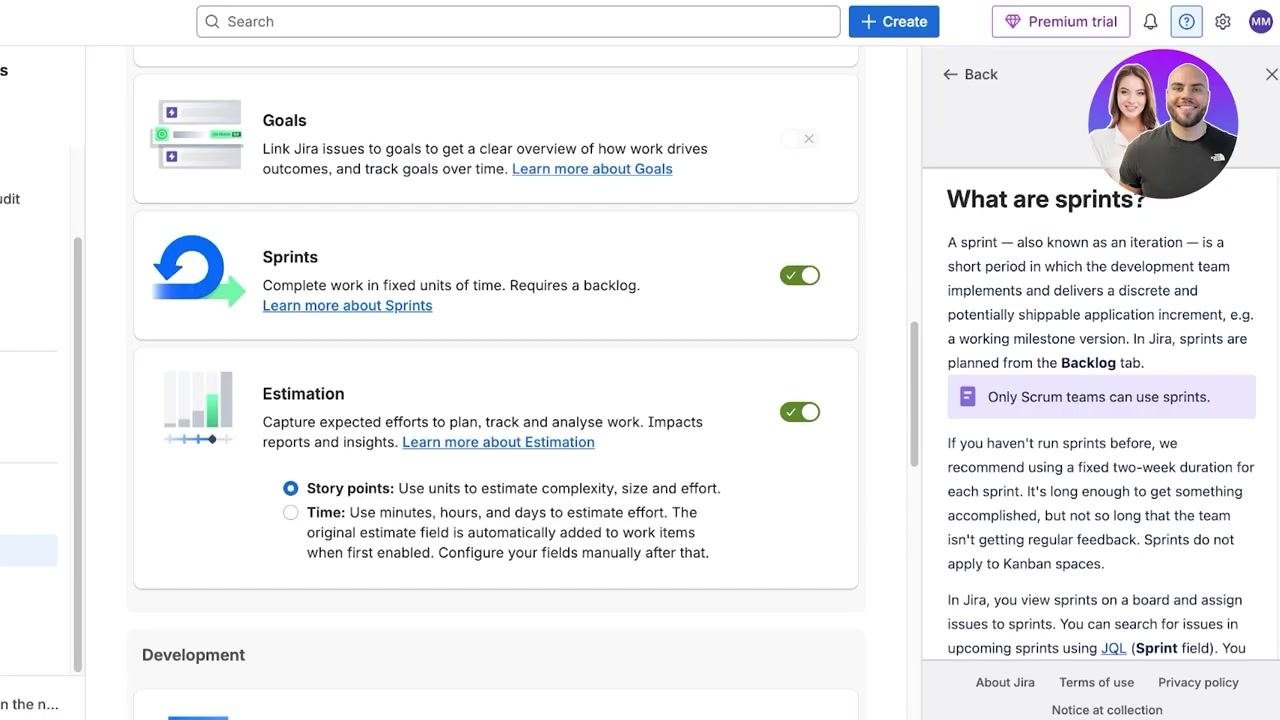Click the Goals feature illustration
1280x720 pixels.
(x=198, y=135)
